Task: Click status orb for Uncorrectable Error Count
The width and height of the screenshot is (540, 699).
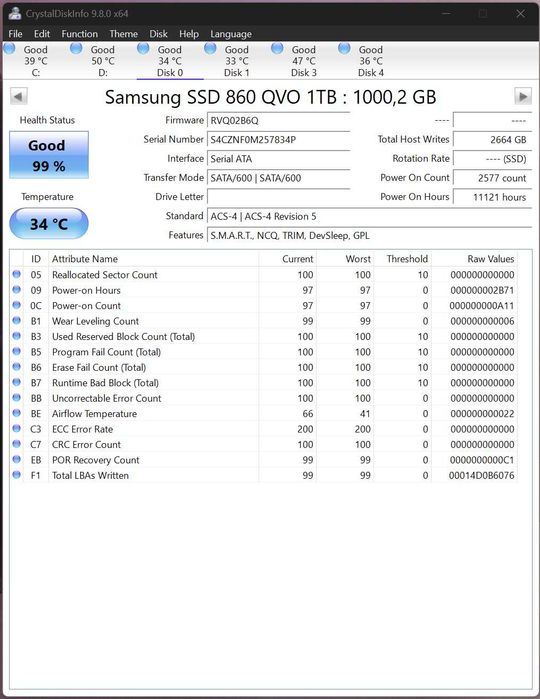Action: coord(17,398)
